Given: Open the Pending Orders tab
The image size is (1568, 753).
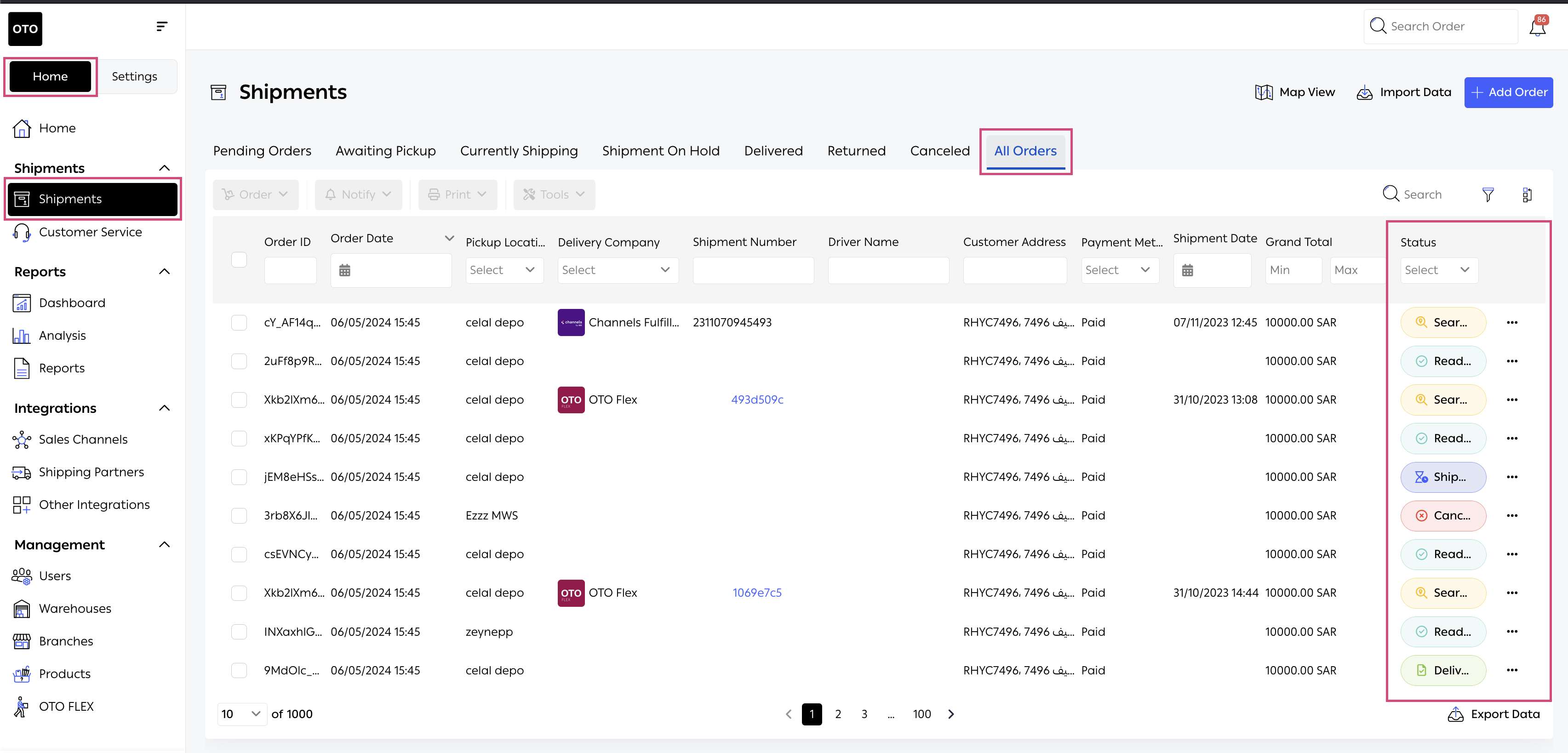Looking at the screenshot, I should pos(262,151).
